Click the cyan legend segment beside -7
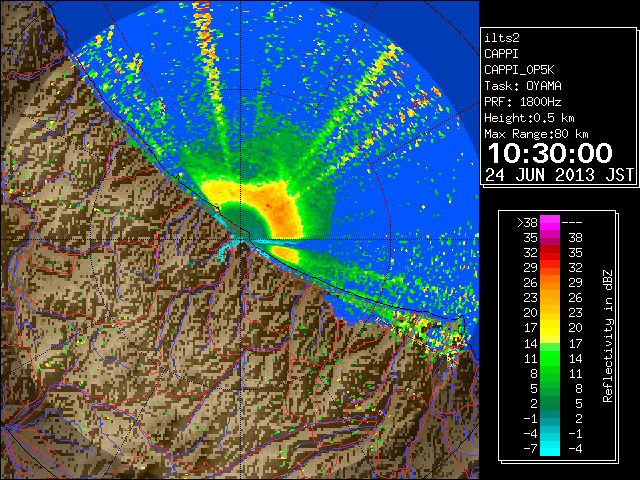Viewport: 640px width, 480px height. (x=550, y=448)
